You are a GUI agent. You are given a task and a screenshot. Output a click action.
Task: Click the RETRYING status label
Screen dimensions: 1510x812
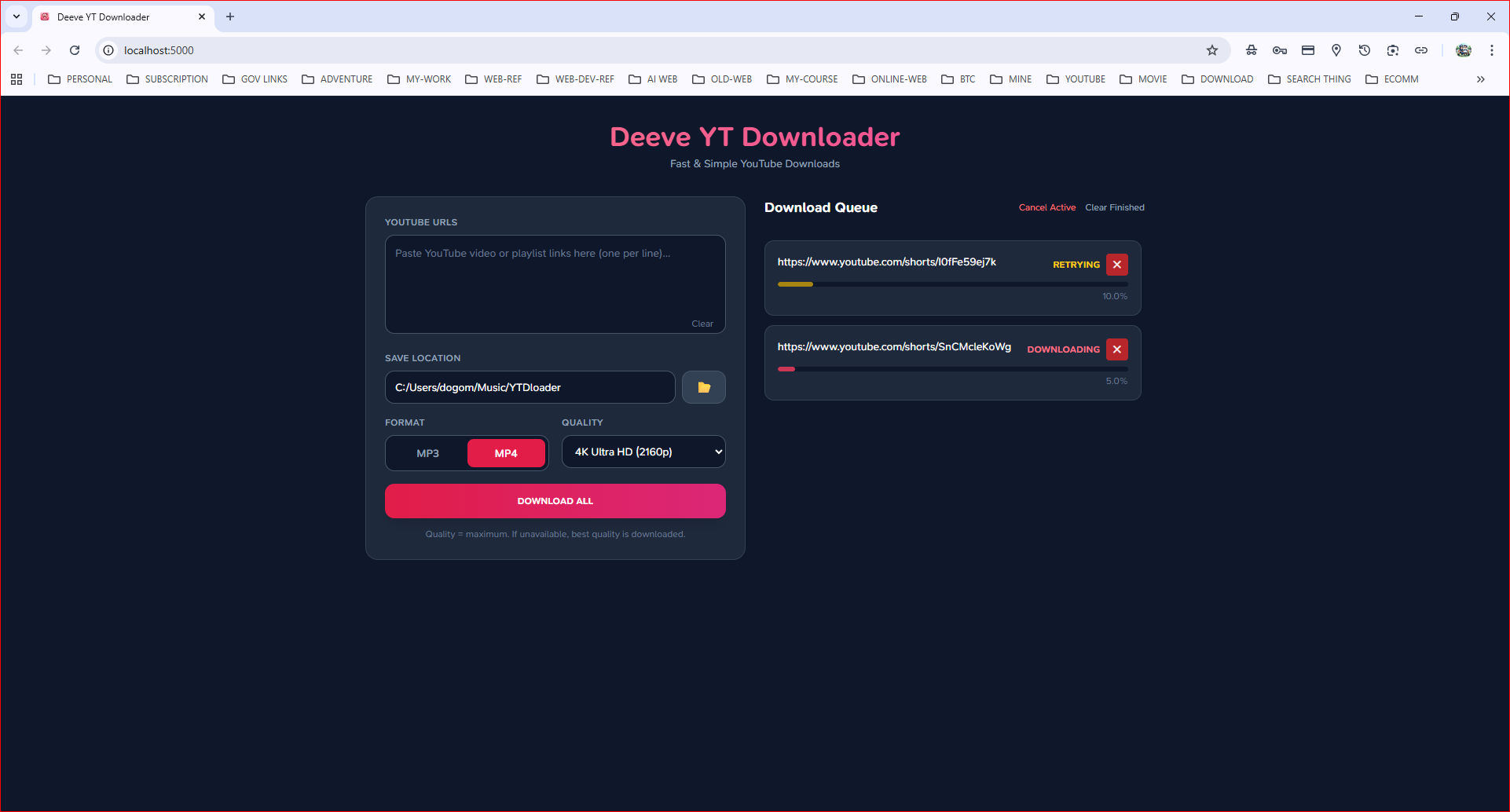(x=1076, y=265)
